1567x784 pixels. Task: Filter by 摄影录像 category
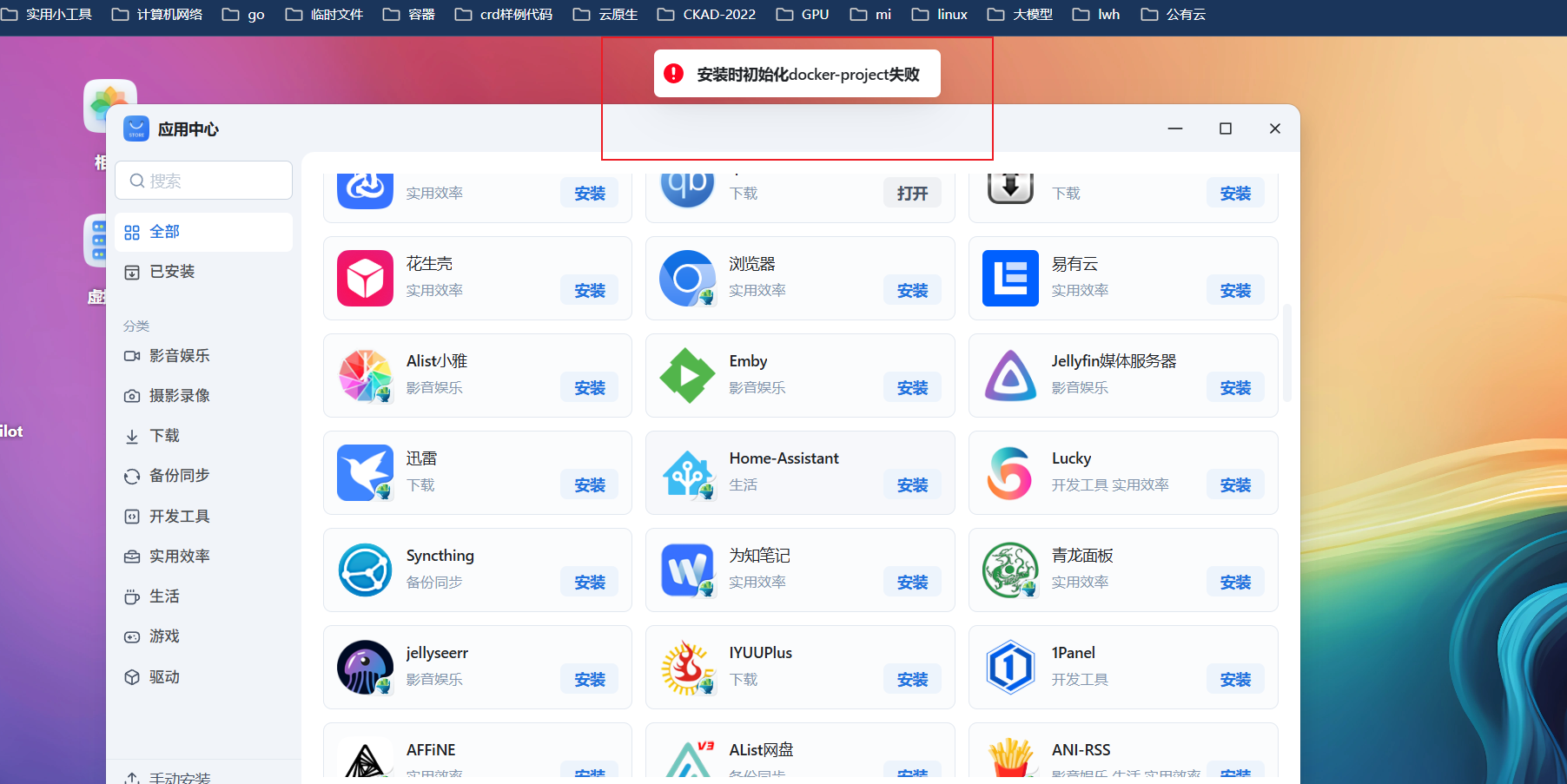[x=203, y=396]
